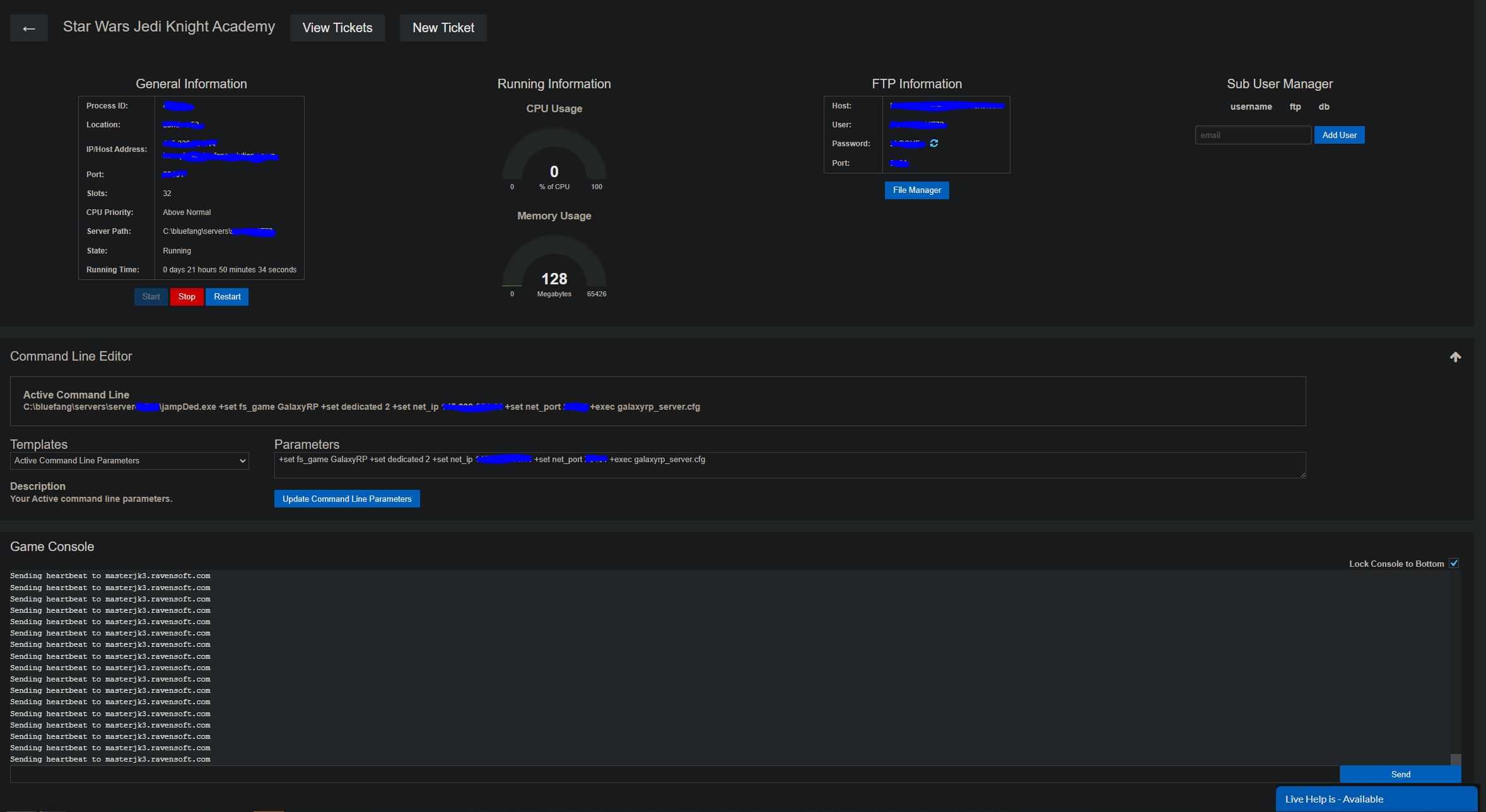Click the password refresh icon

click(x=934, y=144)
